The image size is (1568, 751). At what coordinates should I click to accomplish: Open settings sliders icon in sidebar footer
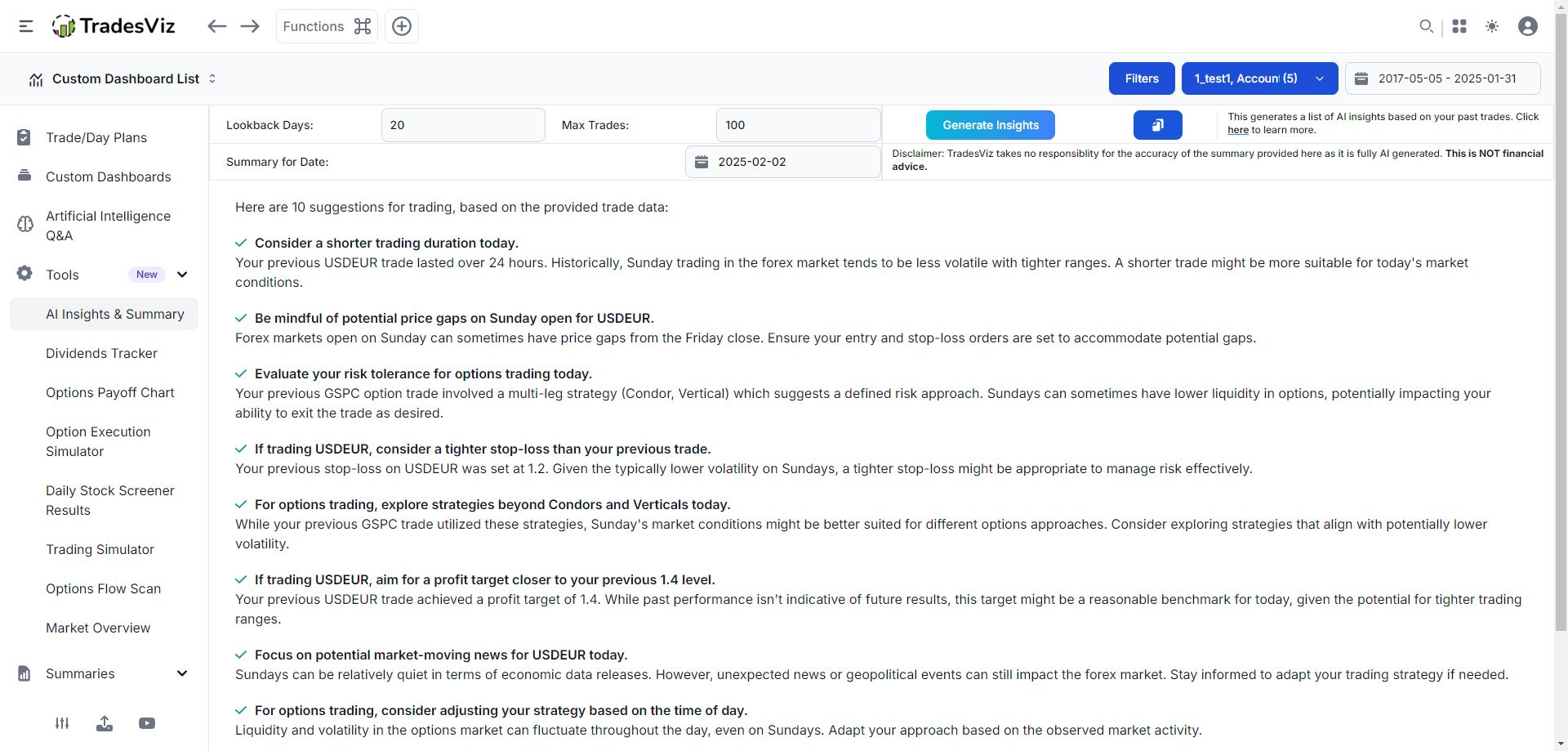(x=62, y=723)
